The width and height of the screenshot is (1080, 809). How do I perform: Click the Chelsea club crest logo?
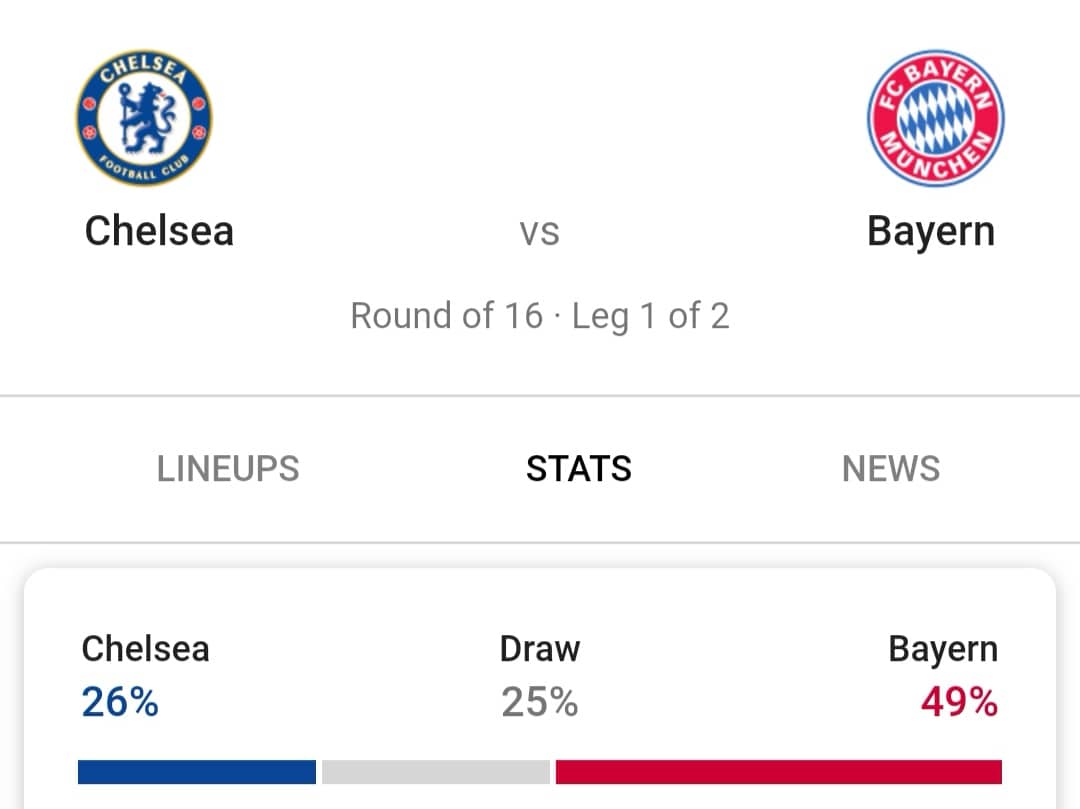point(144,118)
